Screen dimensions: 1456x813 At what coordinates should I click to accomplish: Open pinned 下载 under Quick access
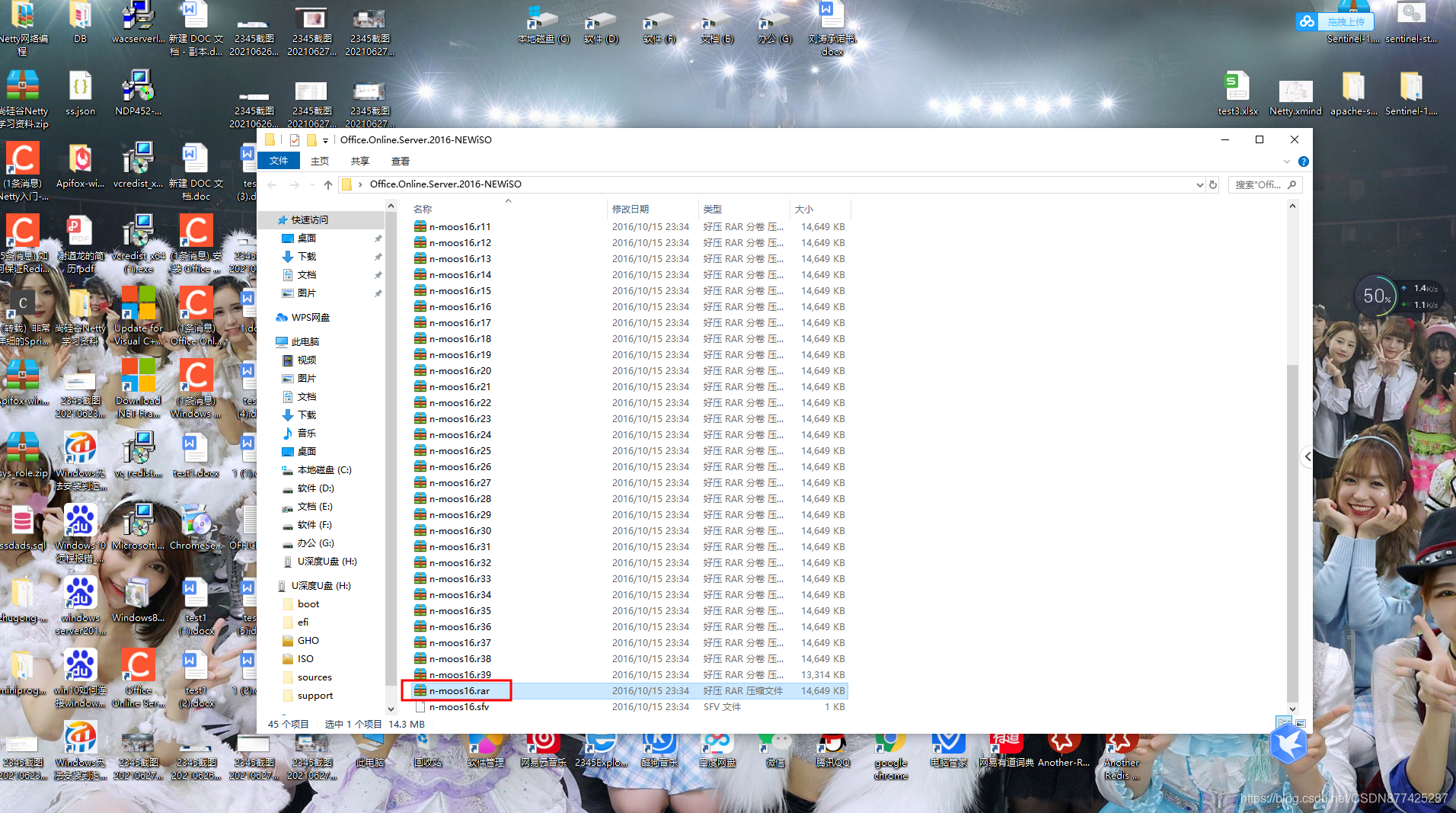click(x=306, y=256)
